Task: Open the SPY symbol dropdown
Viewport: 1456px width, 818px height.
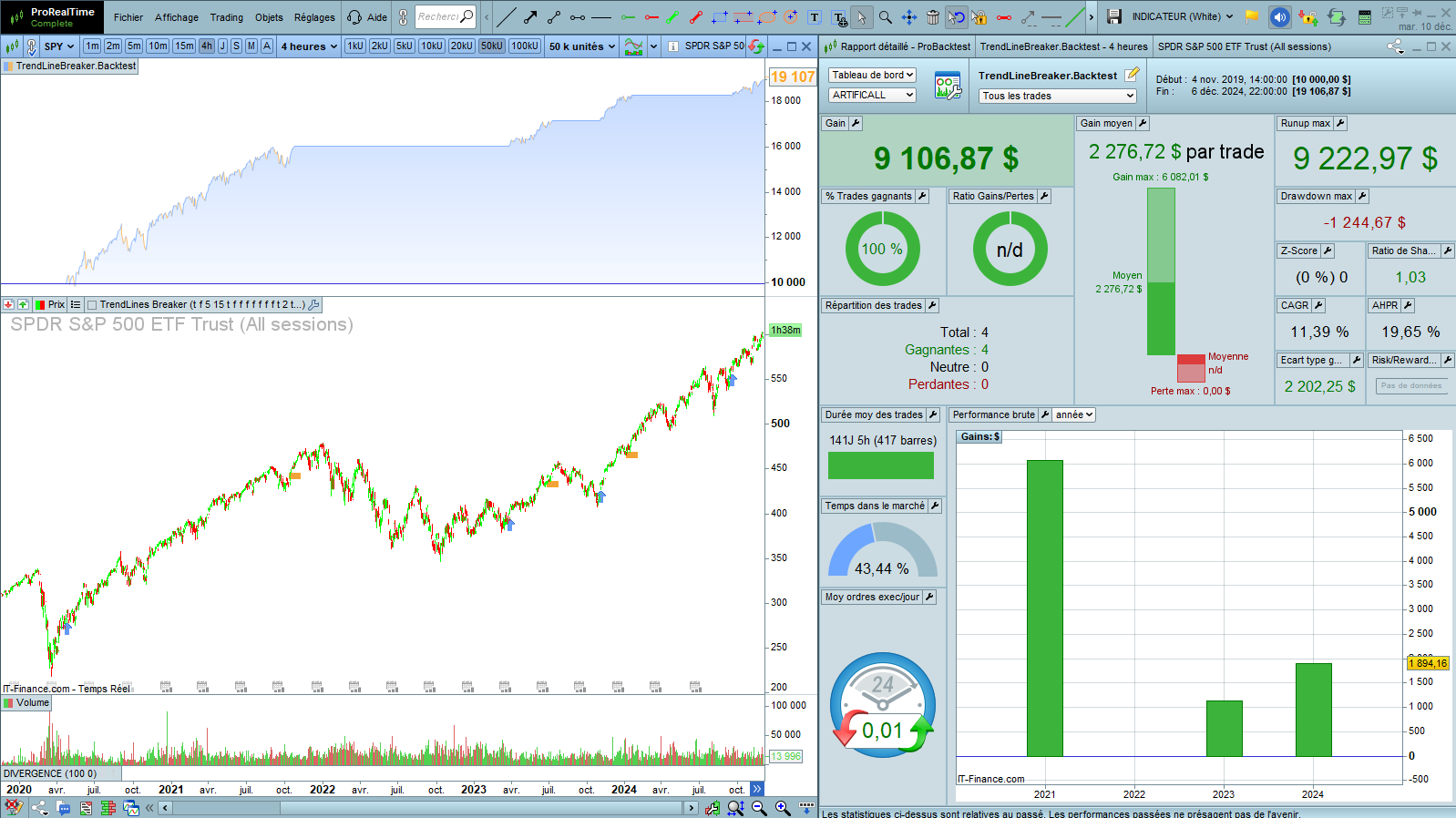Action: [x=59, y=46]
